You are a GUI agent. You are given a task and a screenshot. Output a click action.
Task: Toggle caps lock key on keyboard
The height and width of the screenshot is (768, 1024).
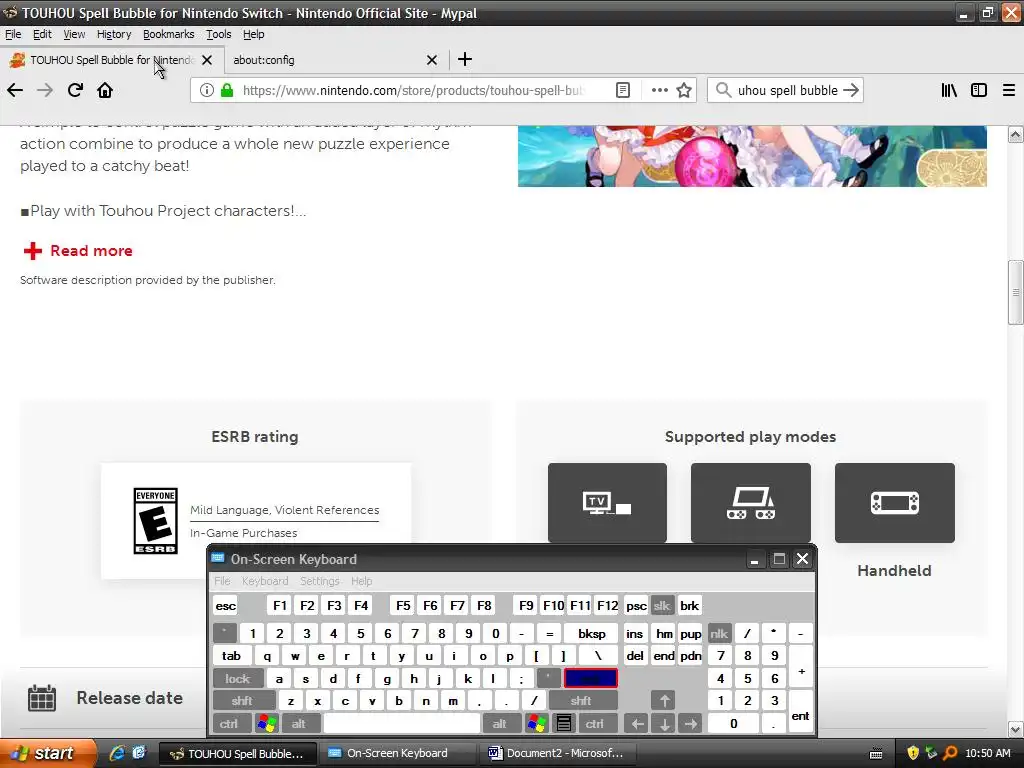pyautogui.click(x=238, y=679)
